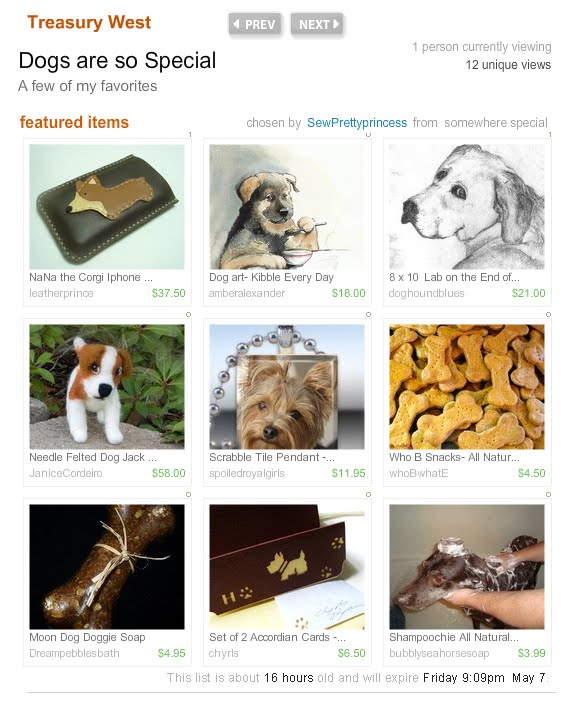Go to the next treasury with NEXT
570x706 pixels.
[x=317, y=24]
